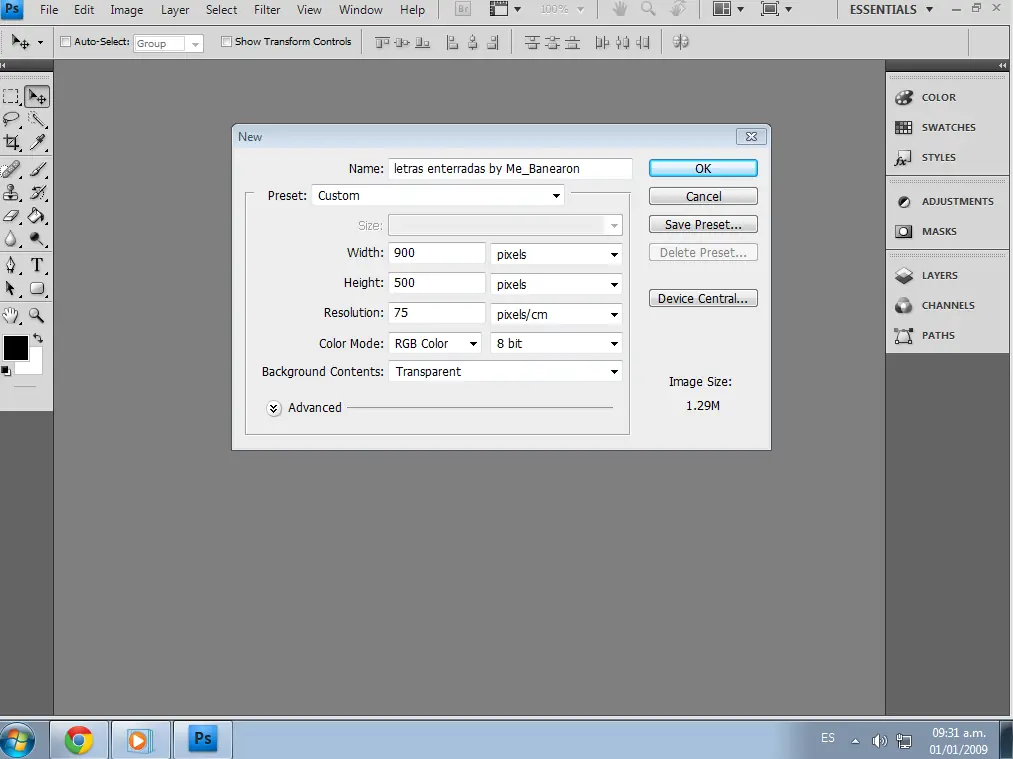1013x759 pixels.
Task: Select the Clone Stamp tool
Action: [11, 192]
